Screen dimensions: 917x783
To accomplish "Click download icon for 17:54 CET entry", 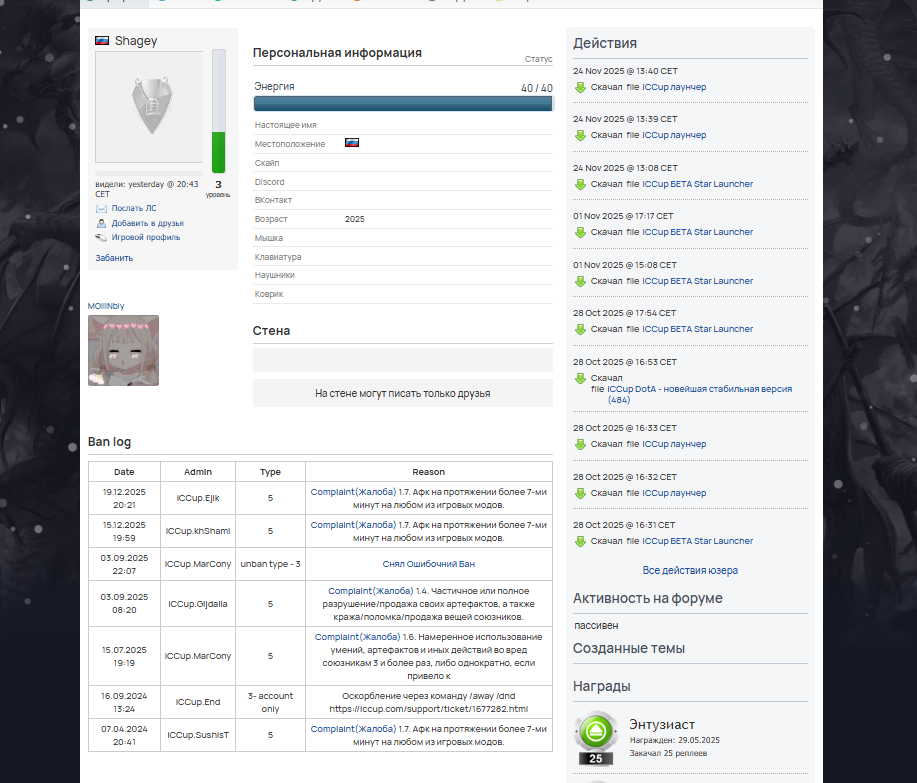I will (580, 330).
